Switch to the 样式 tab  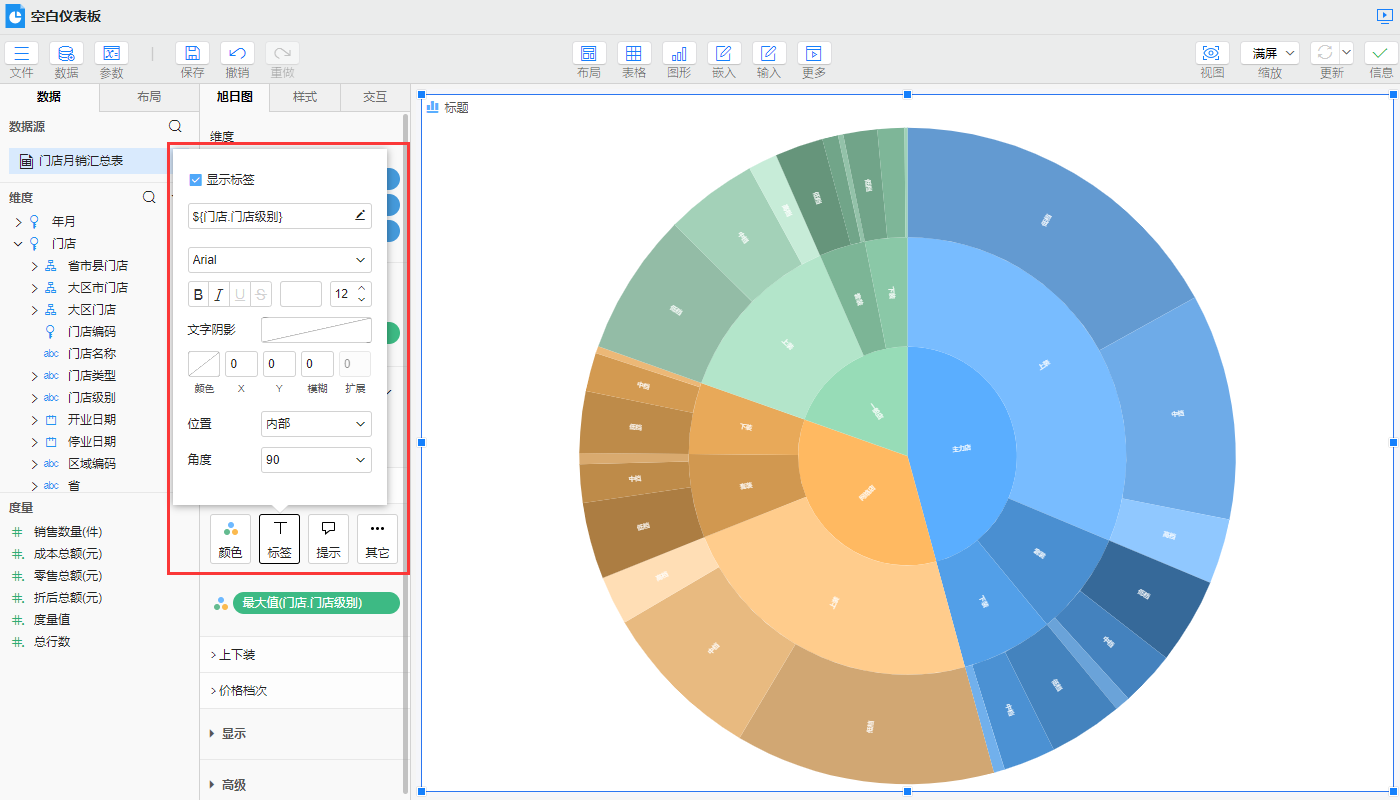(305, 97)
